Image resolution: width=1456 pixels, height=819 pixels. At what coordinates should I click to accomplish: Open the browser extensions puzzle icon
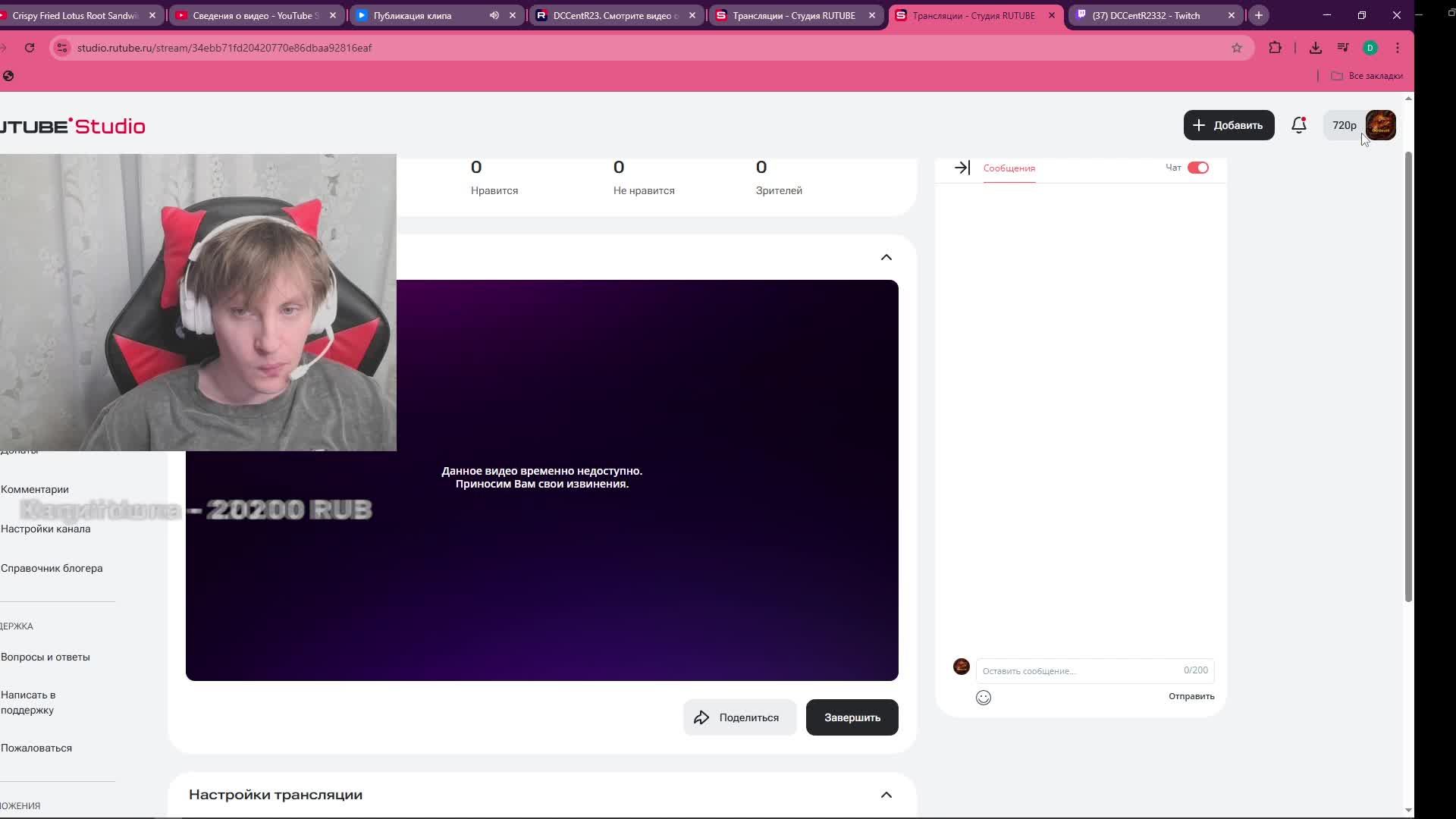1275,48
